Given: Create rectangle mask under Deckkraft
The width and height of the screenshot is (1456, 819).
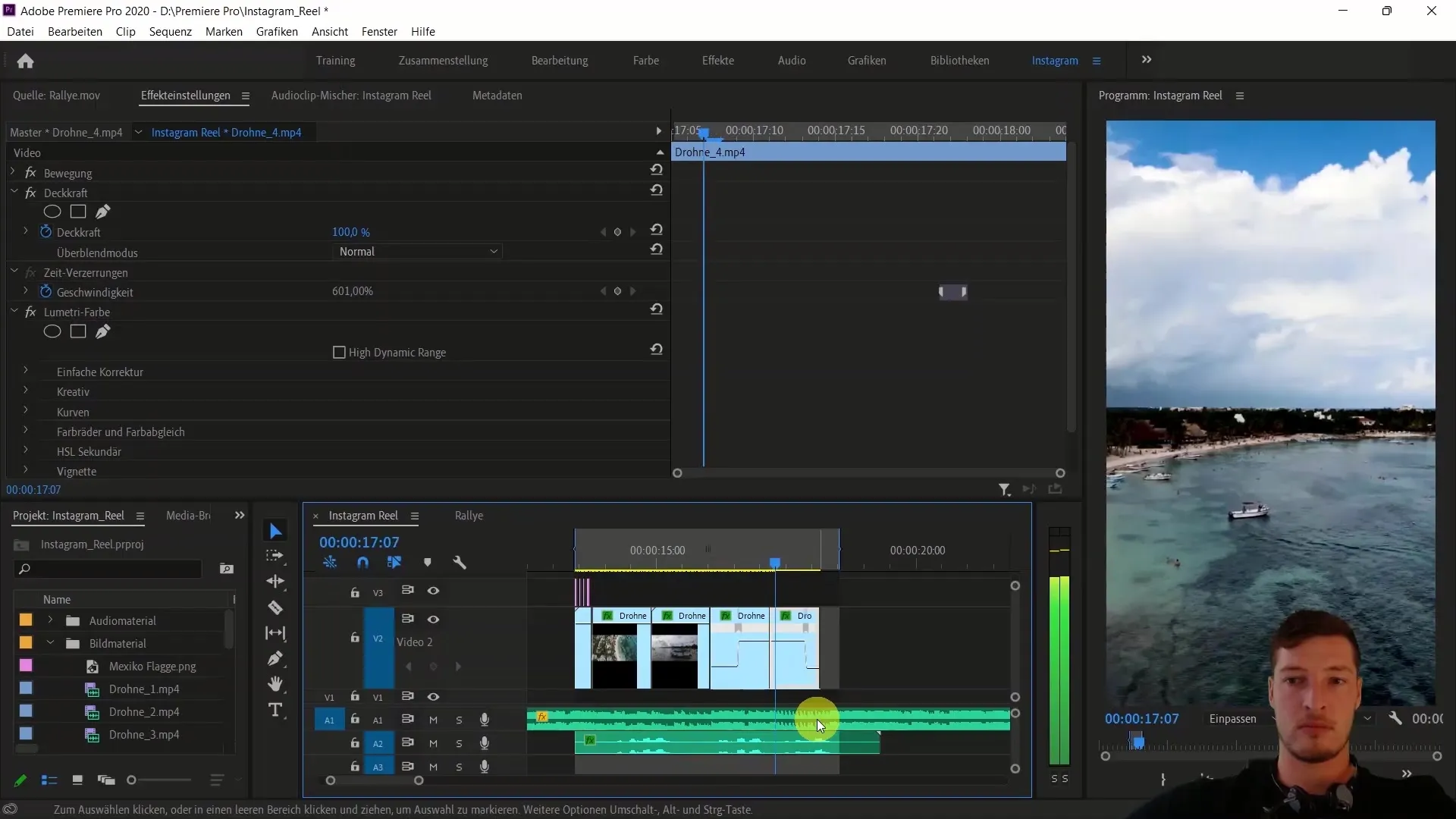Looking at the screenshot, I should (x=78, y=212).
